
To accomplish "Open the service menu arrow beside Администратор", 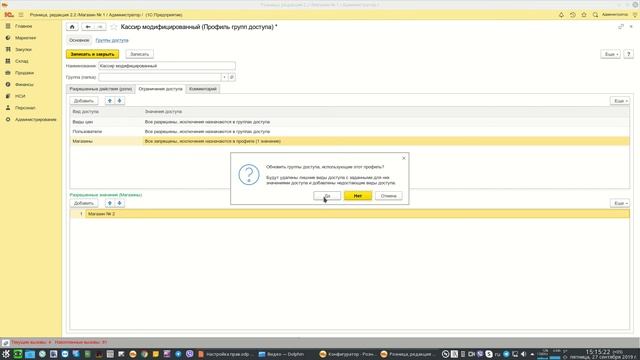I will click(x=635, y=15).
